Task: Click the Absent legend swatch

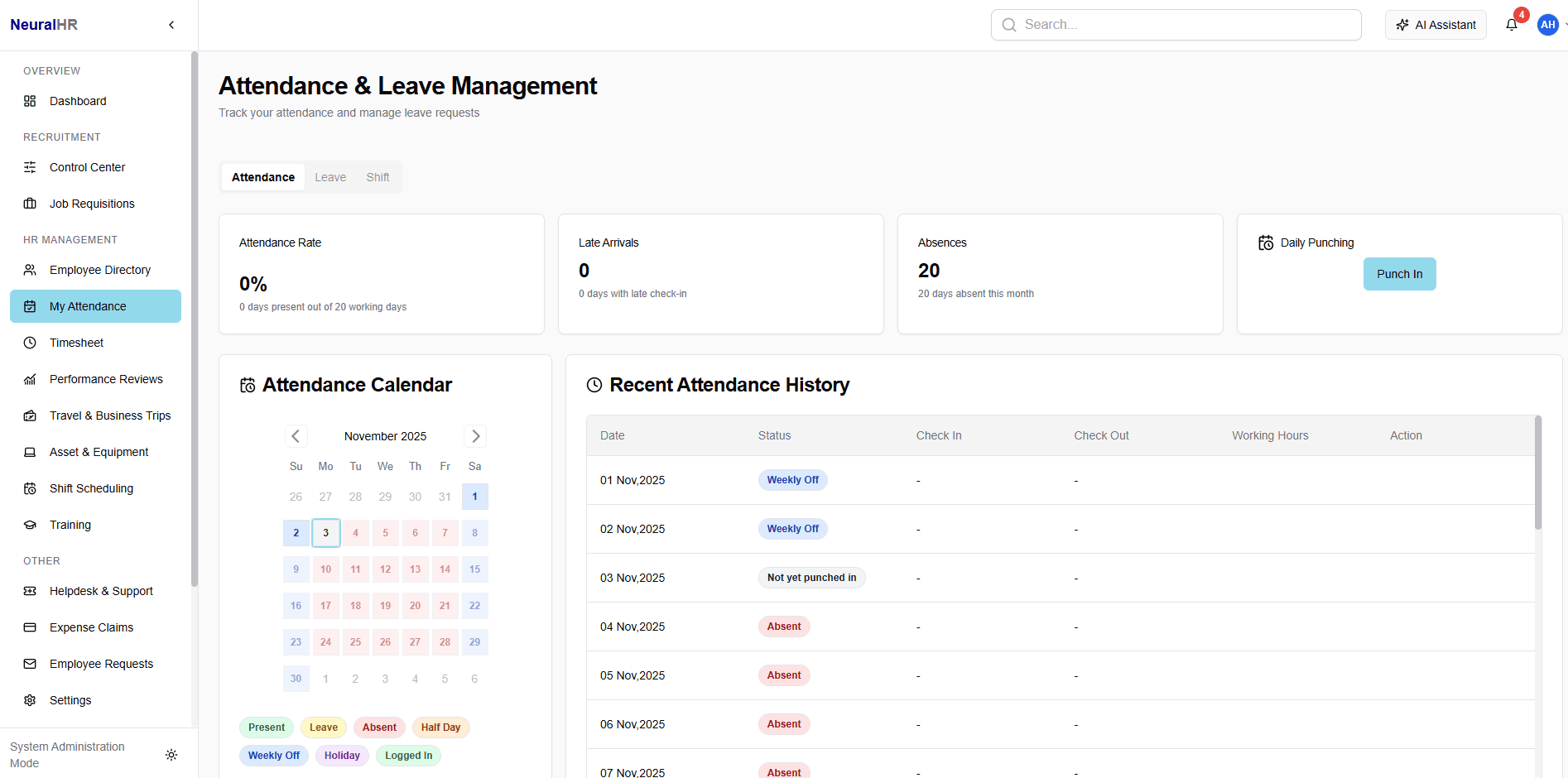Action: tap(379, 728)
